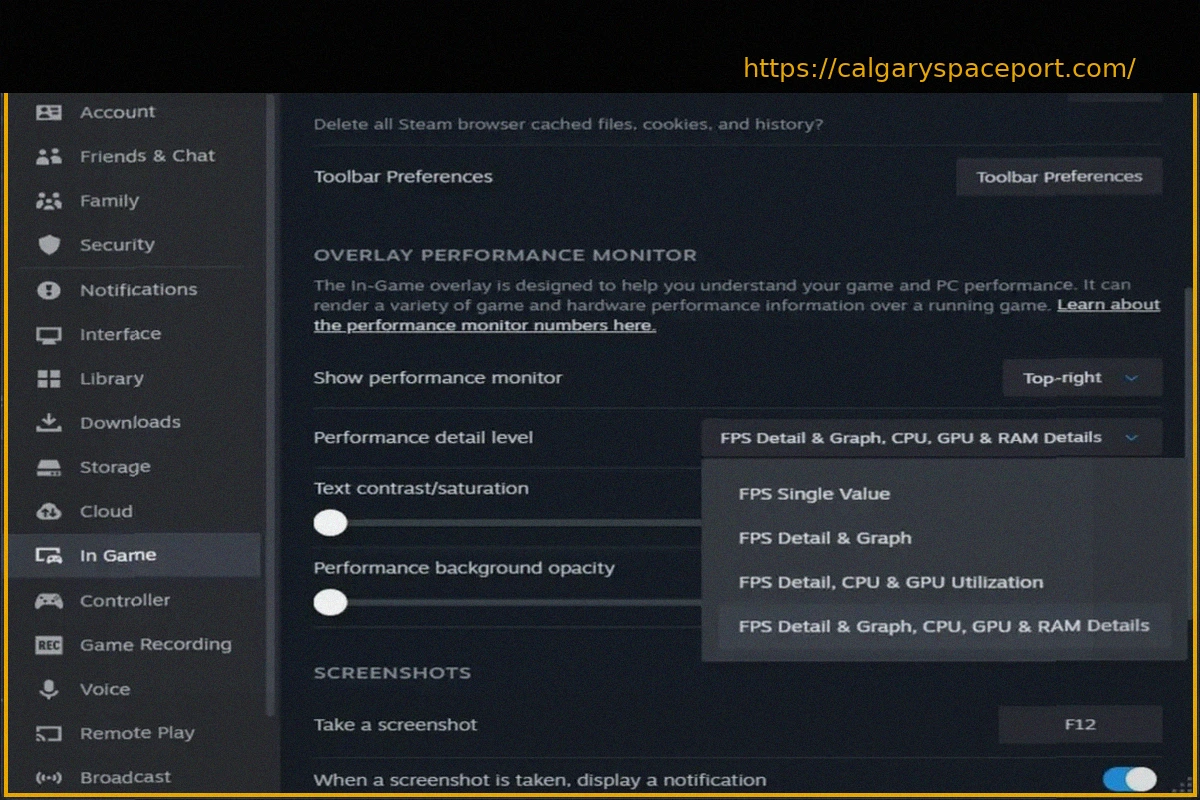Open Game Recording REC icon
This screenshot has width=1200, height=800.
(x=48, y=645)
